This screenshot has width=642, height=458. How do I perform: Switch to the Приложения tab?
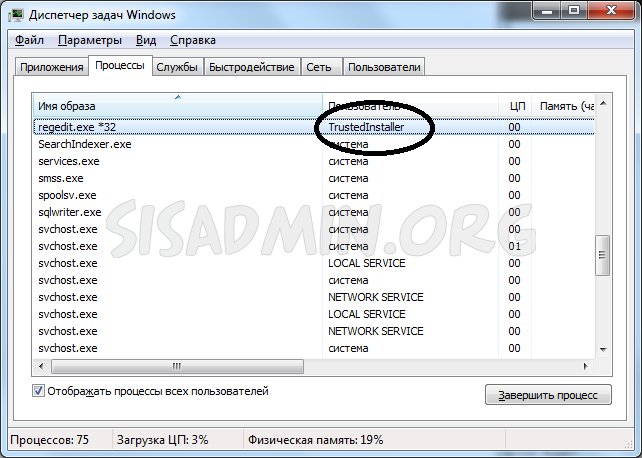pos(50,67)
